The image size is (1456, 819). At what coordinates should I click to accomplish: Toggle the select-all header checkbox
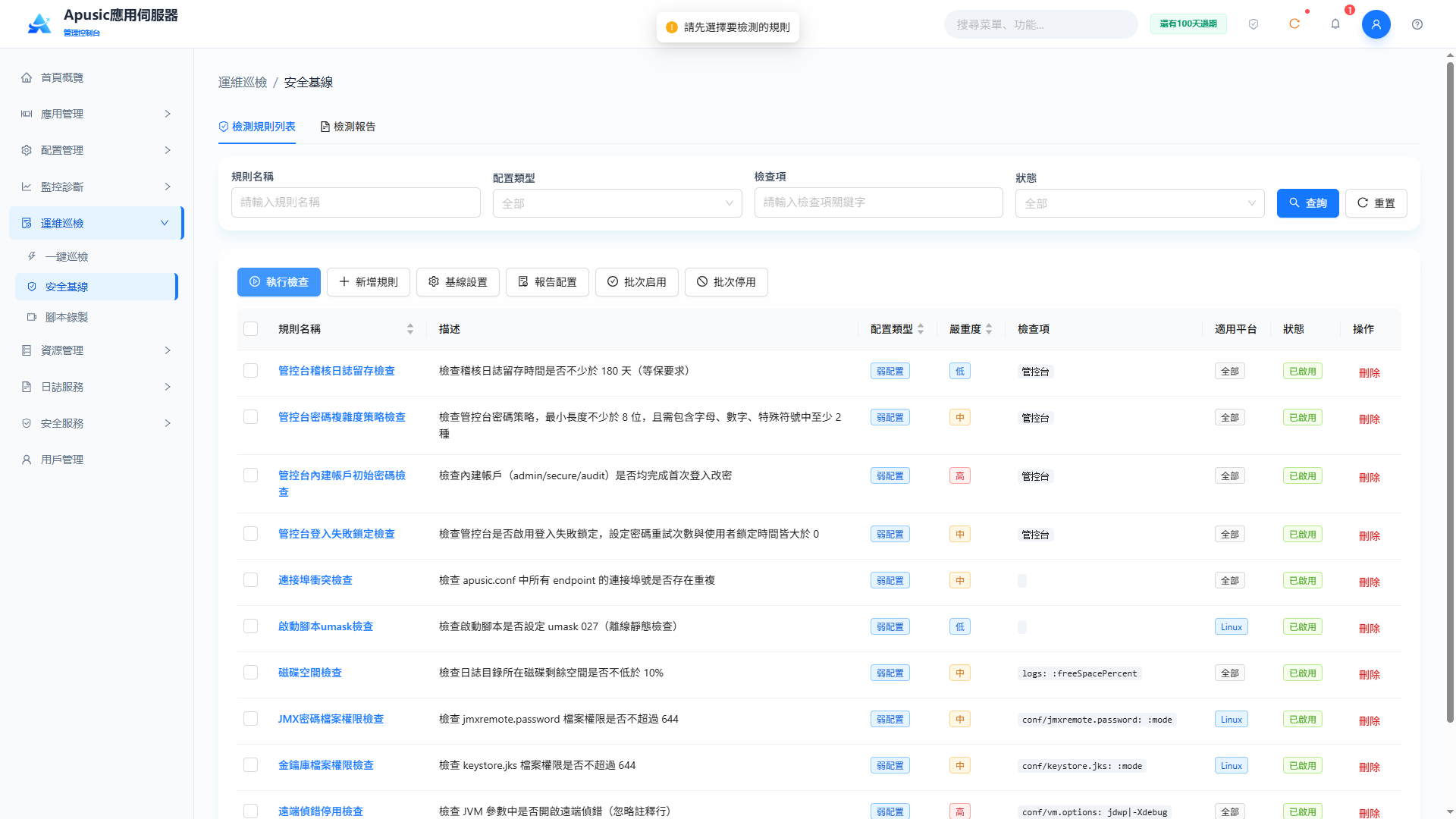click(251, 329)
